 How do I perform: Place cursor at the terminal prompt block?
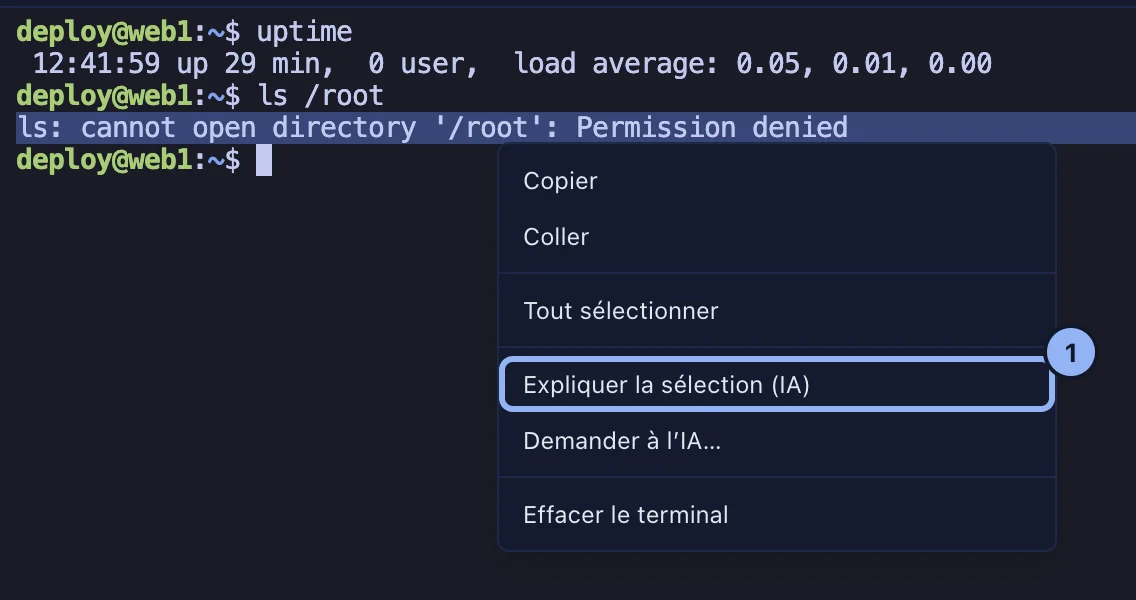[x=264, y=159]
